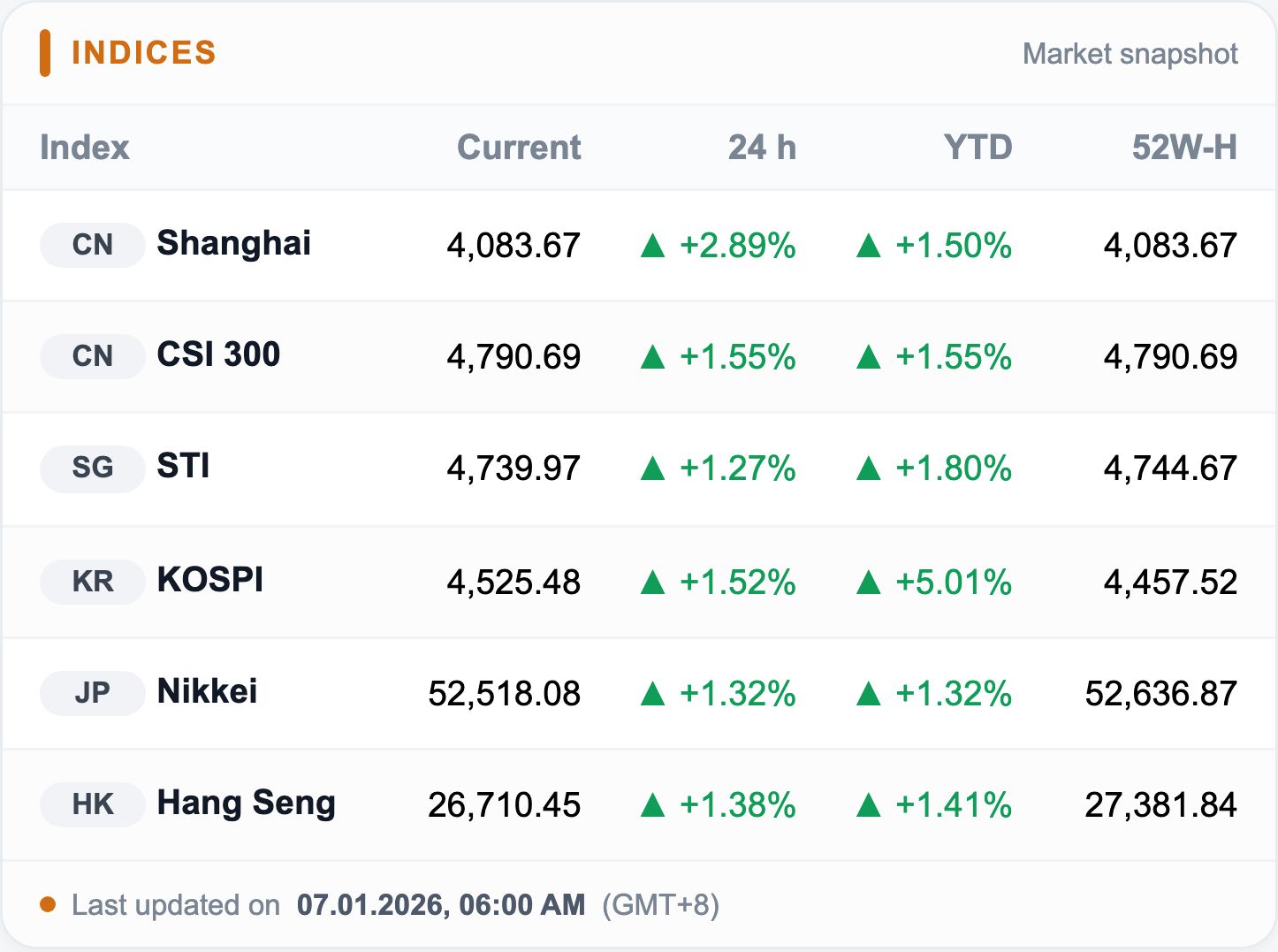Click the orange accent bar beside INDICES
This screenshot has width=1278, height=952.
pyautogui.click(x=45, y=53)
